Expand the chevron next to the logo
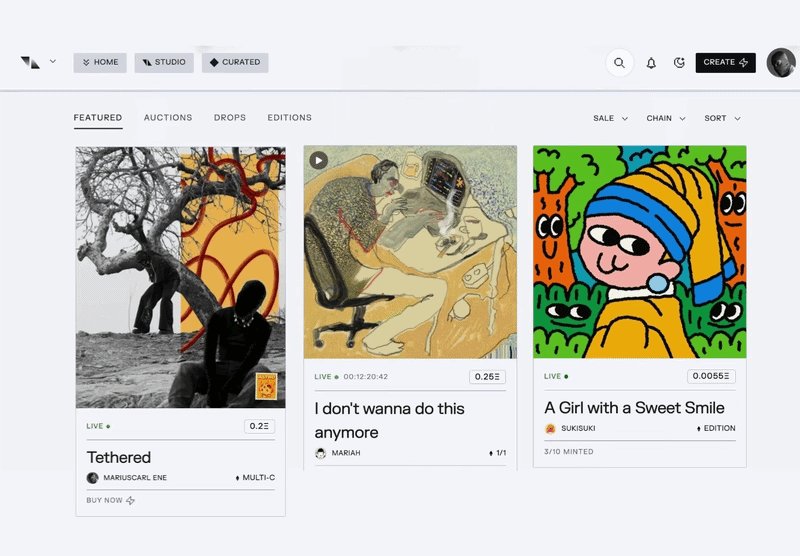The height and width of the screenshot is (556, 800). point(53,61)
